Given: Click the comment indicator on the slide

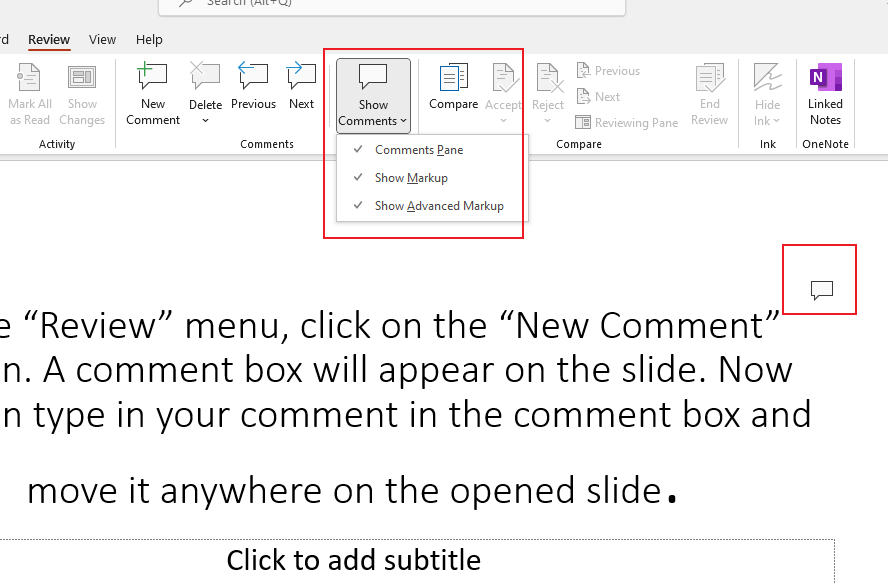Looking at the screenshot, I should tap(819, 288).
